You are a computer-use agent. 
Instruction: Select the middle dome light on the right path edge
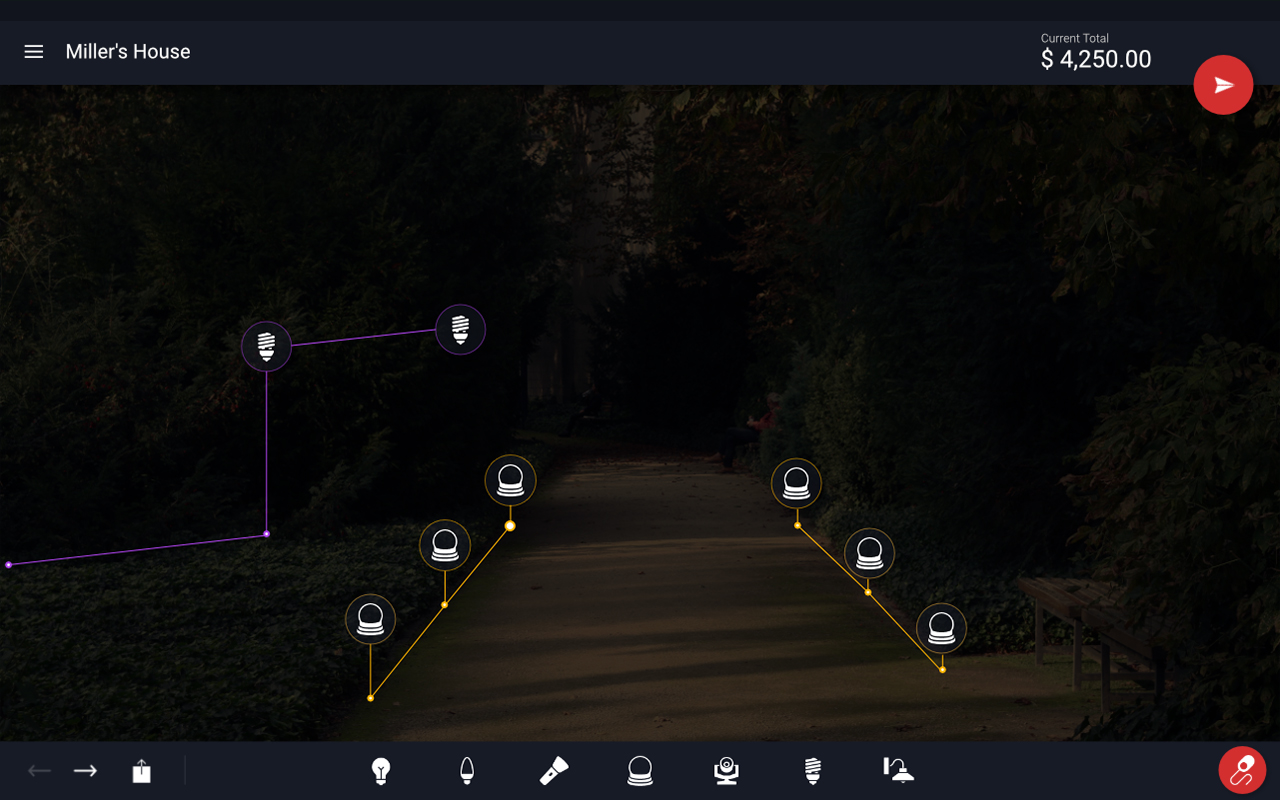coord(869,553)
